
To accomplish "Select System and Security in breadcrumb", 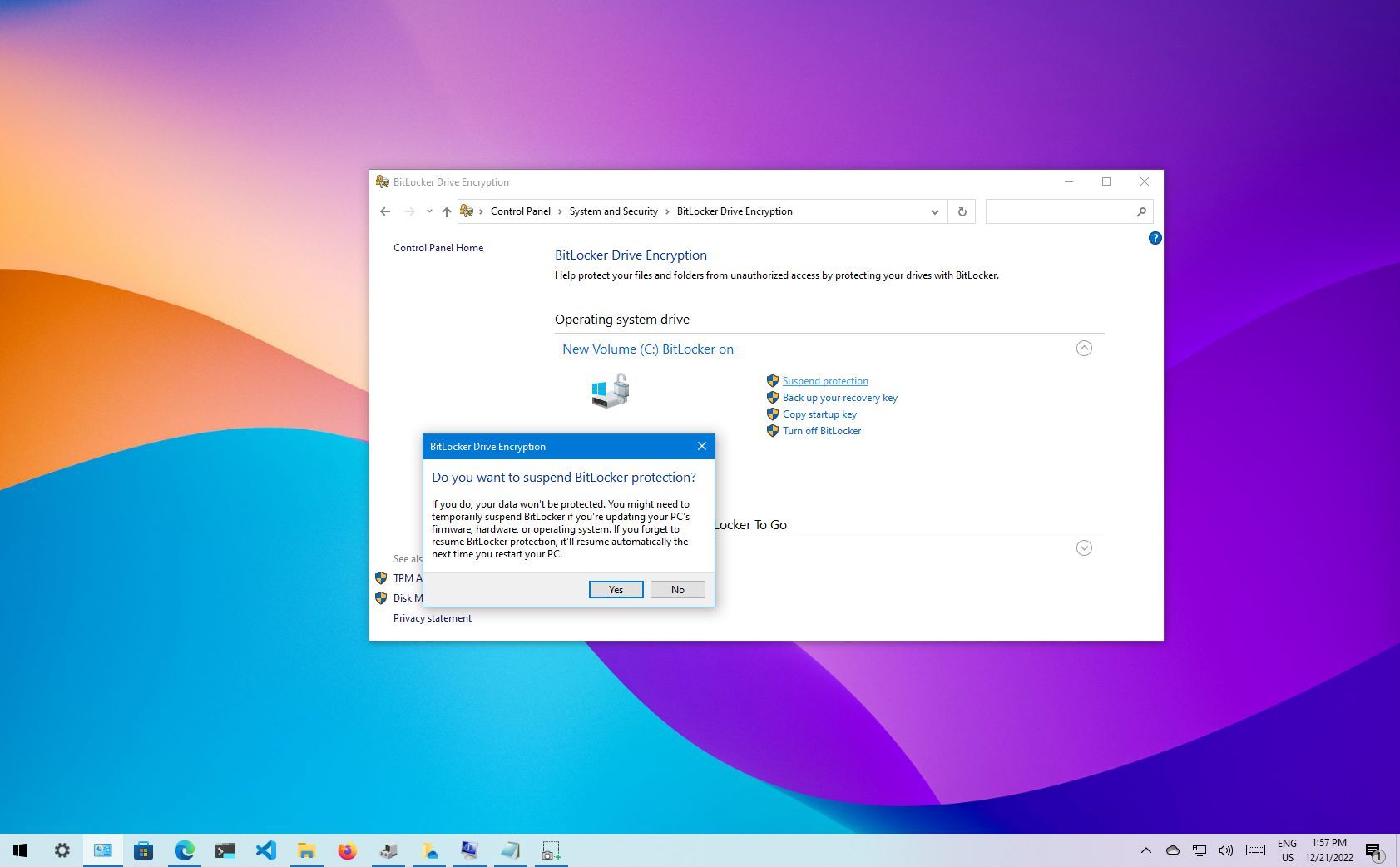I will 613,211.
